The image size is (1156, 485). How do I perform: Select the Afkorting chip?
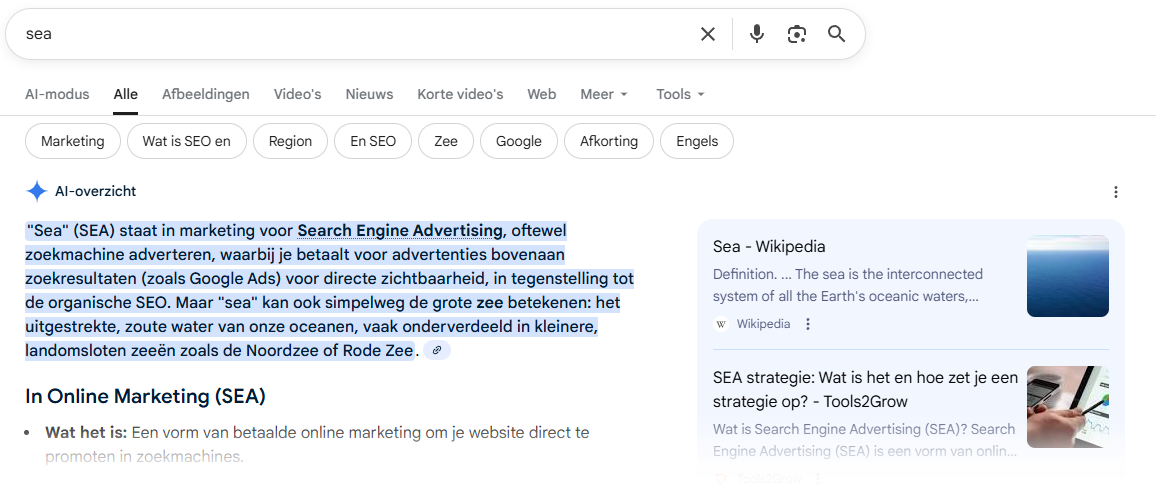click(609, 141)
